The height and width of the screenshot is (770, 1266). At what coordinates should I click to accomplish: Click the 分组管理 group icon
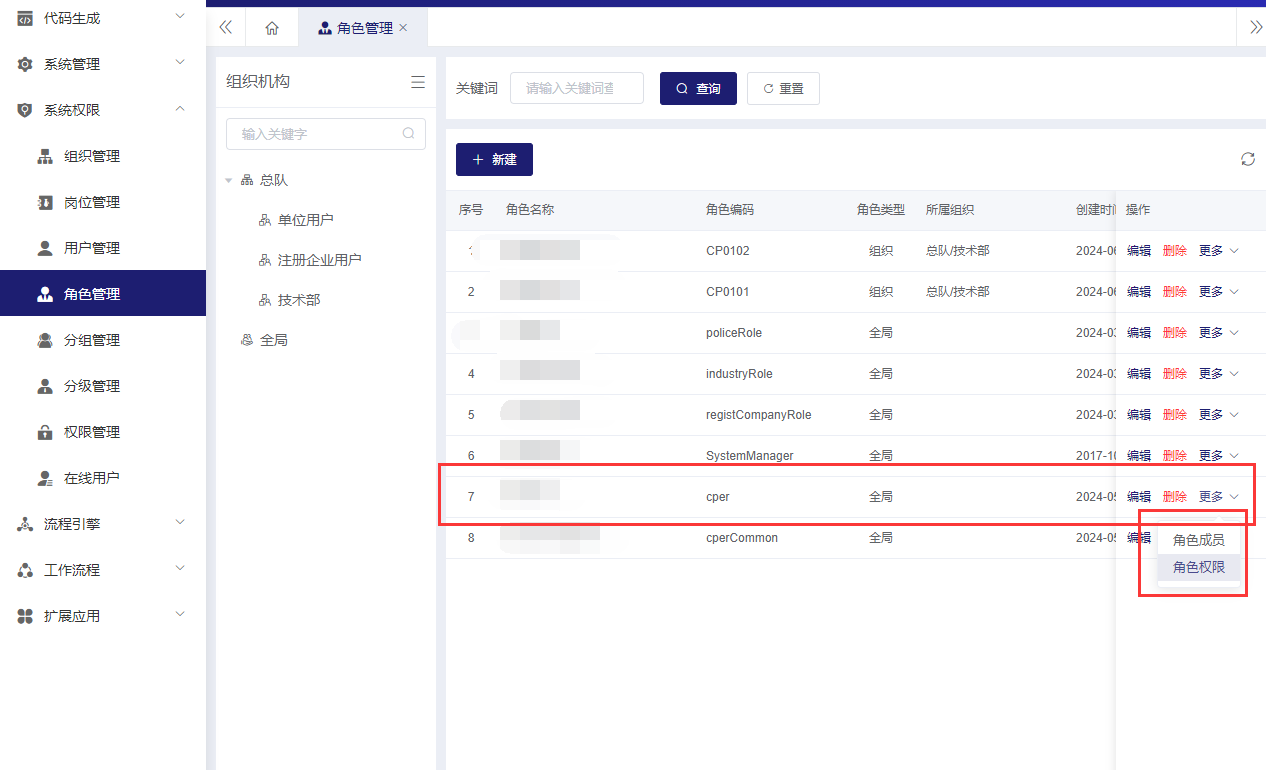coord(45,340)
